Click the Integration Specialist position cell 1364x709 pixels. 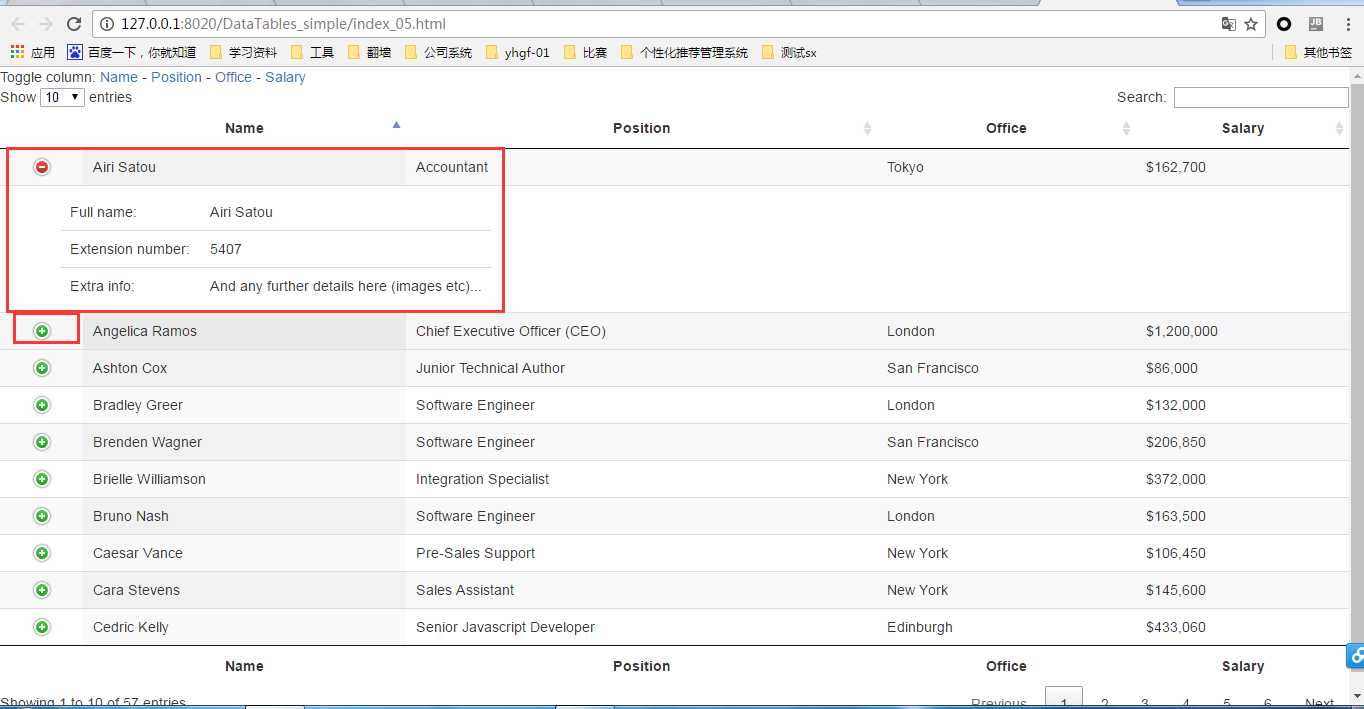(641, 479)
